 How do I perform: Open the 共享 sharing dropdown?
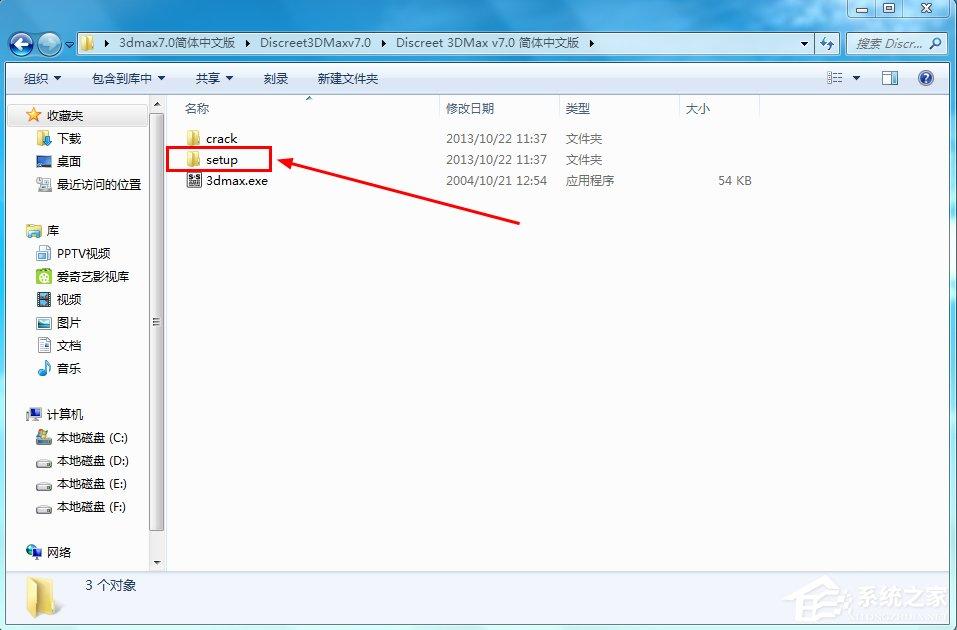(212, 78)
